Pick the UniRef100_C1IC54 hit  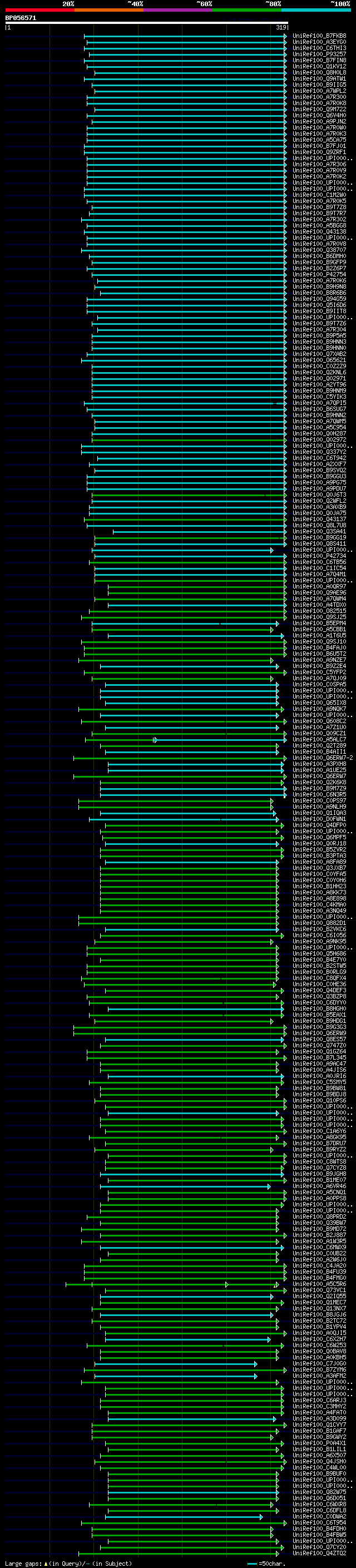click(x=319, y=568)
